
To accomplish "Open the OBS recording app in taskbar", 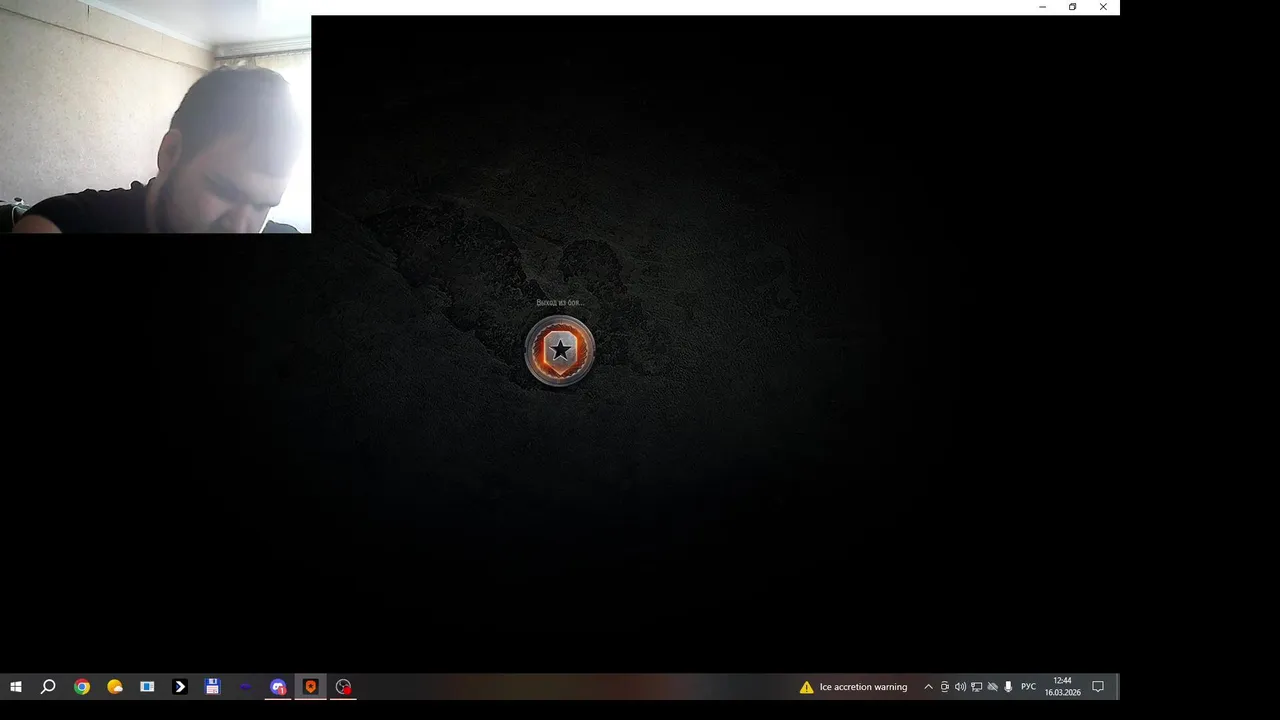I will (344, 687).
